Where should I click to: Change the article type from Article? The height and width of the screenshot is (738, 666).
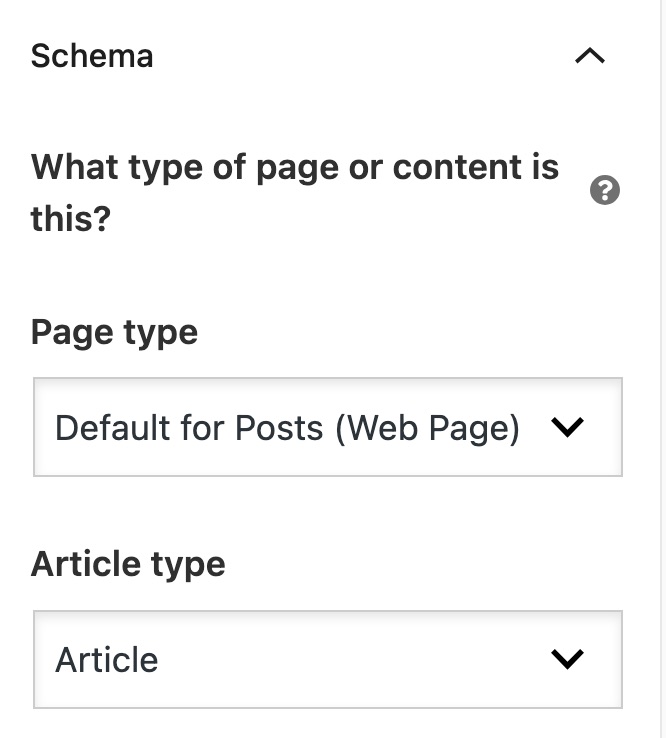328,659
